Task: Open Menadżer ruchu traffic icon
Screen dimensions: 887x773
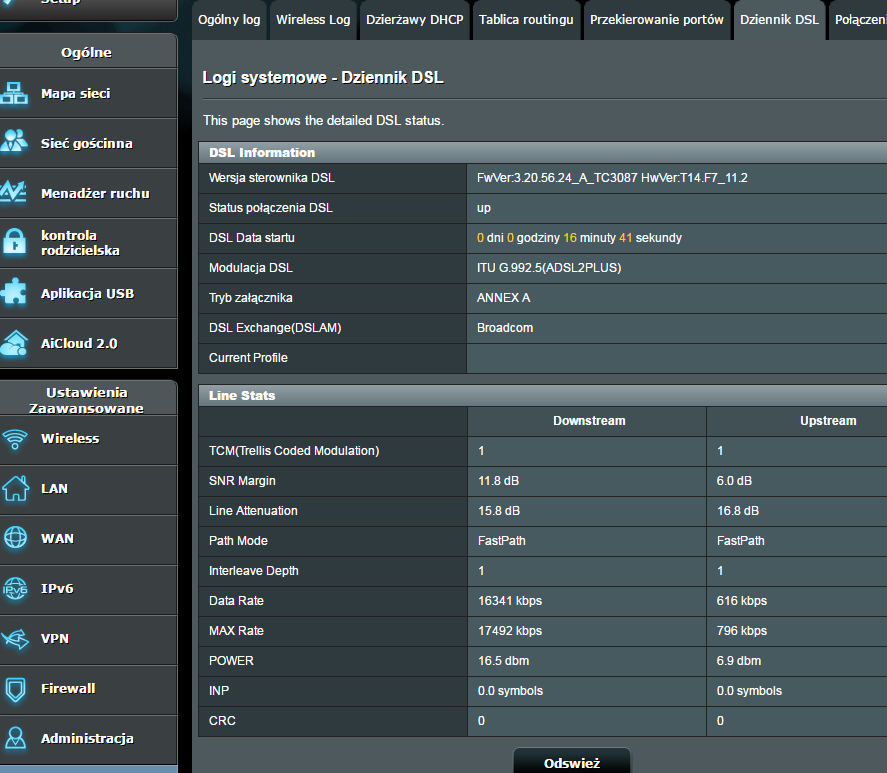Action: click(x=14, y=192)
